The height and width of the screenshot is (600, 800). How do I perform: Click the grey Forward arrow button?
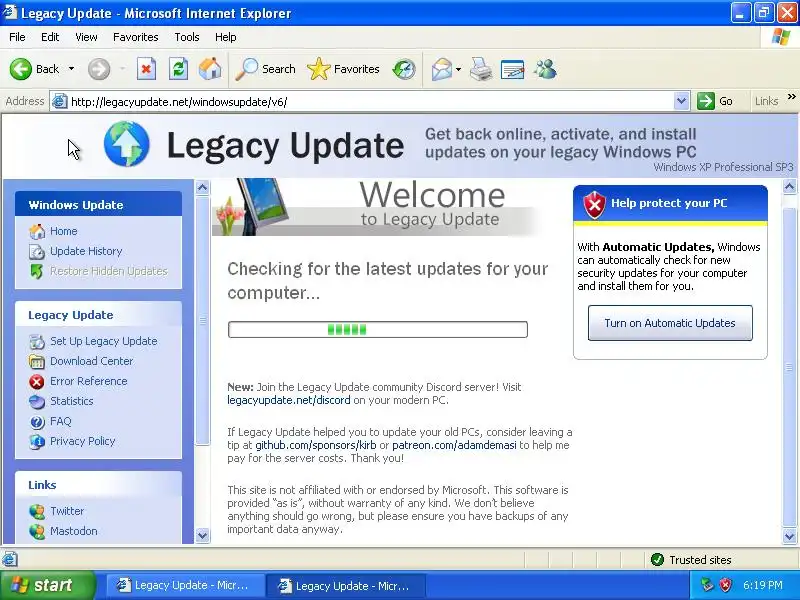point(99,69)
